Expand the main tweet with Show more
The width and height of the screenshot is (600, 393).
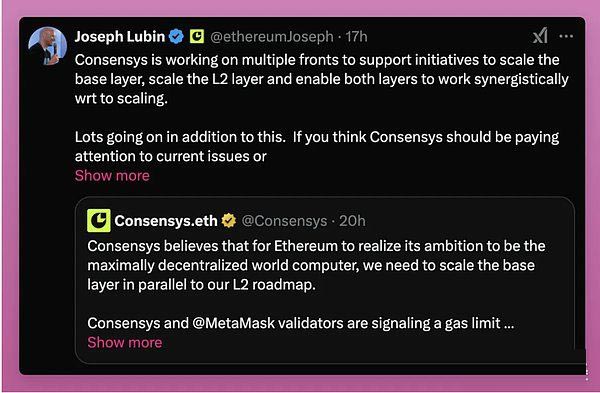coord(112,176)
